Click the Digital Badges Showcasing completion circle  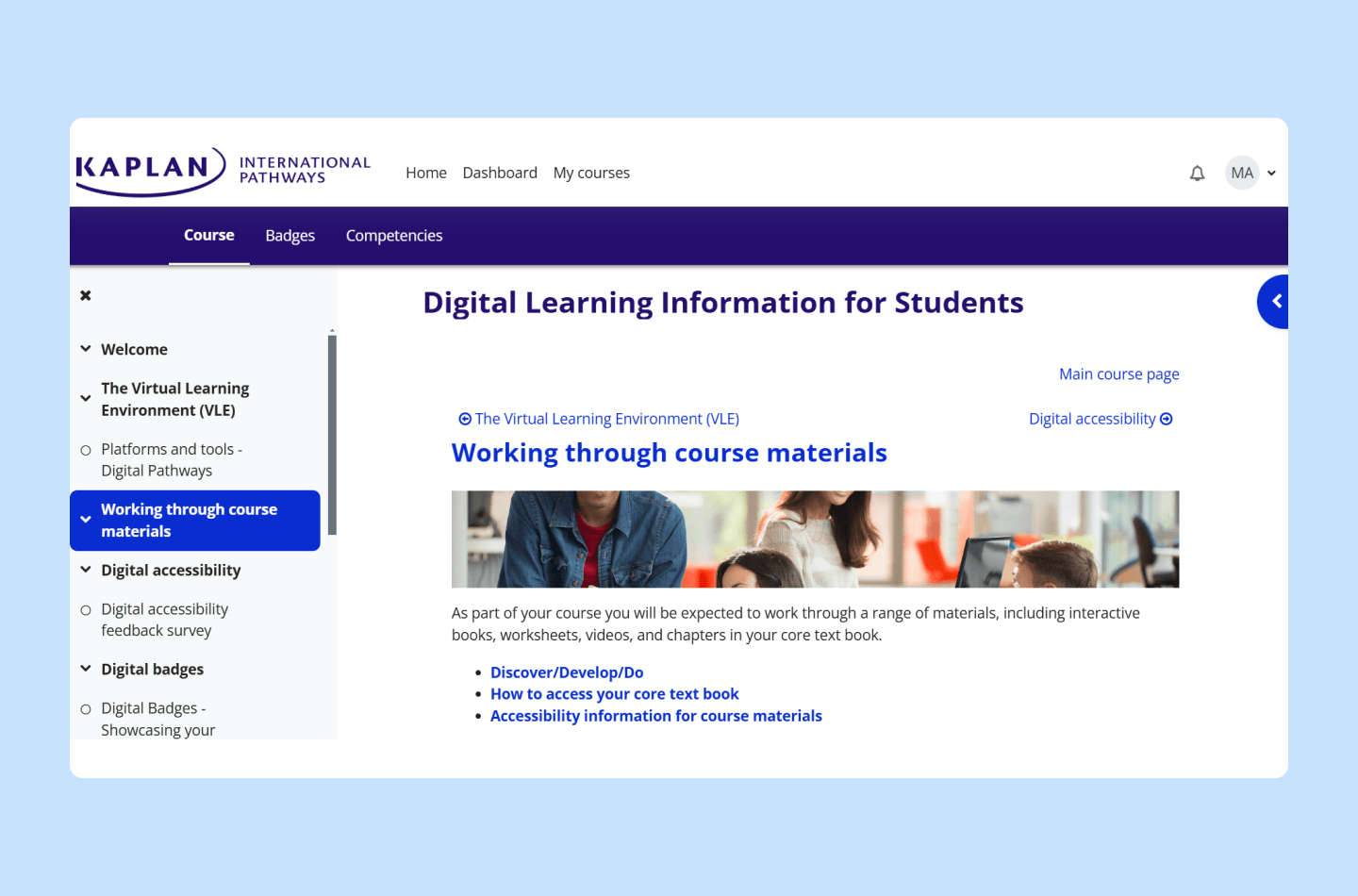click(x=86, y=707)
